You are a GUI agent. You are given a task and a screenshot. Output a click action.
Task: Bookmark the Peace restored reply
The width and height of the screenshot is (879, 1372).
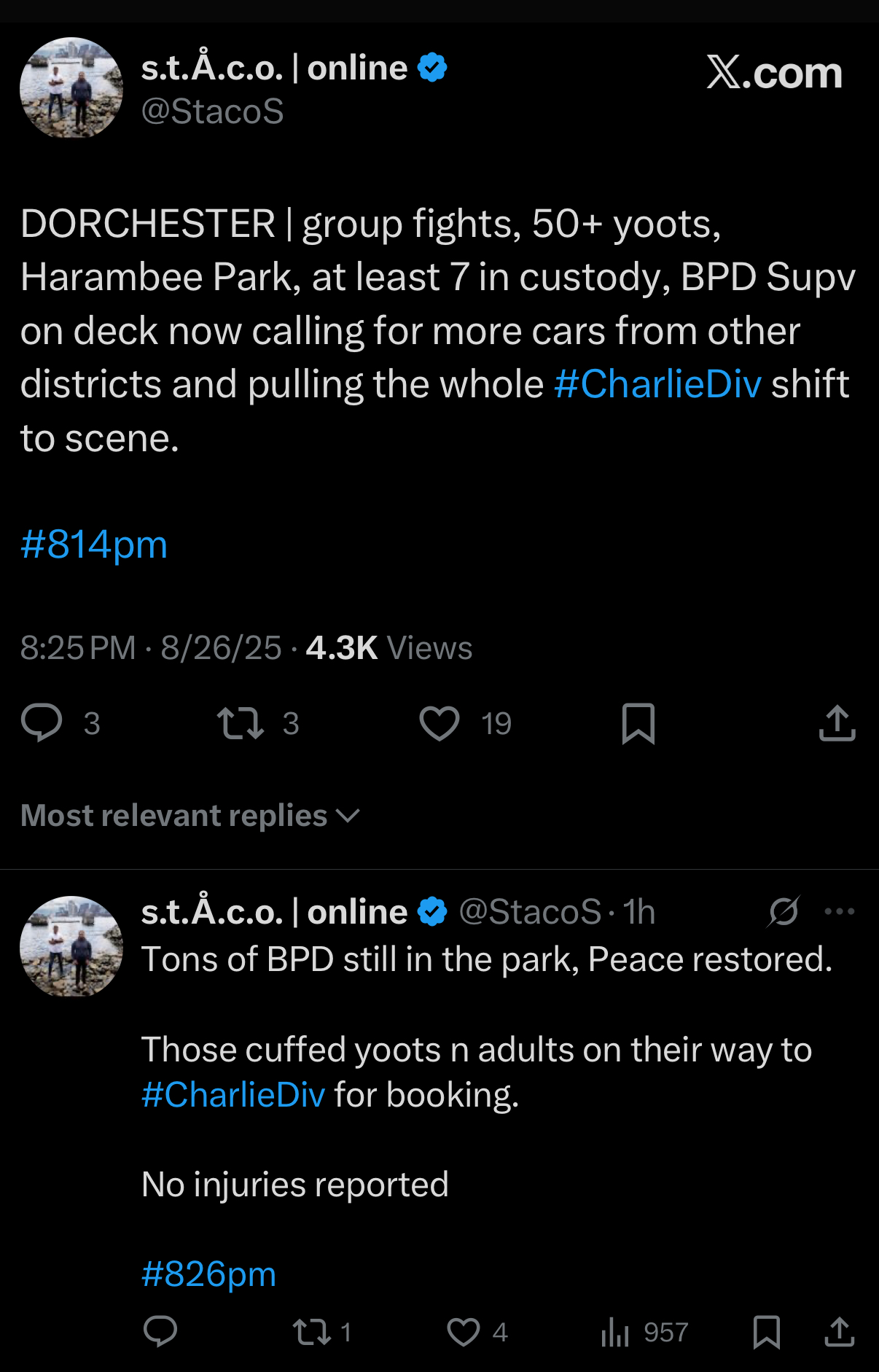[766, 1331]
